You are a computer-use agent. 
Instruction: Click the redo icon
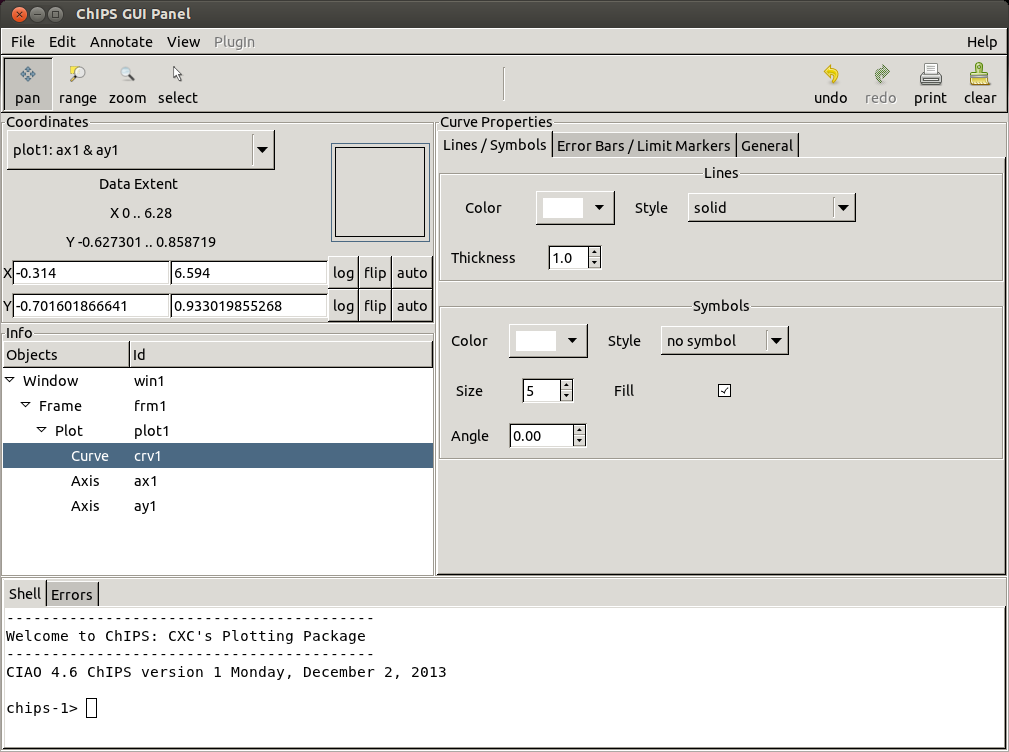880,84
